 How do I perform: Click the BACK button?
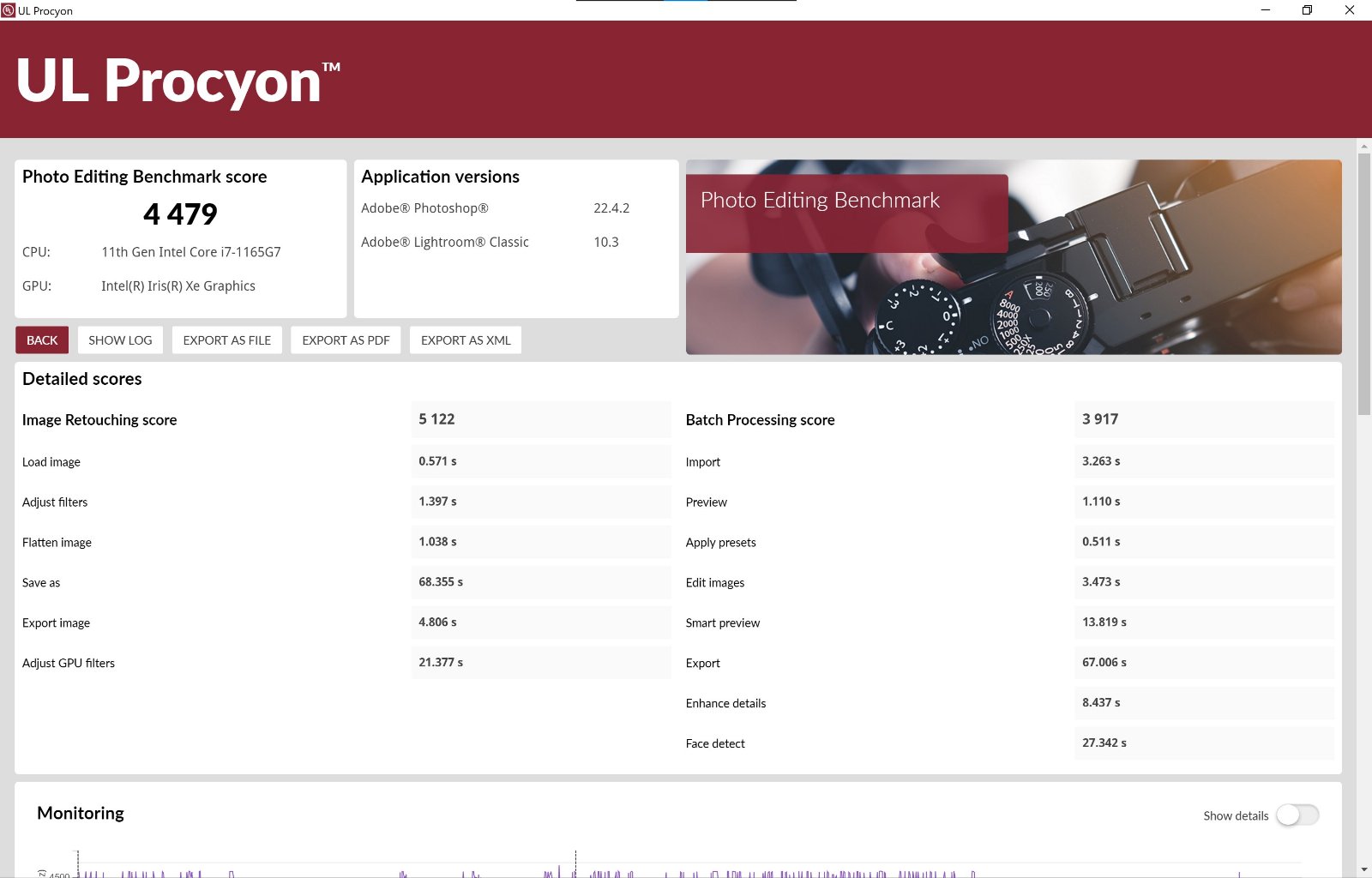42,340
